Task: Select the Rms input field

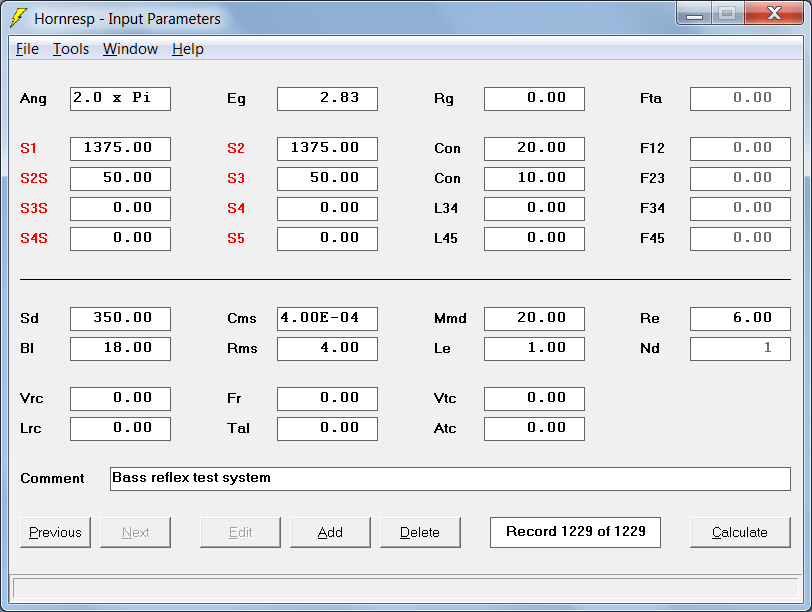Action: click(327, 348)
